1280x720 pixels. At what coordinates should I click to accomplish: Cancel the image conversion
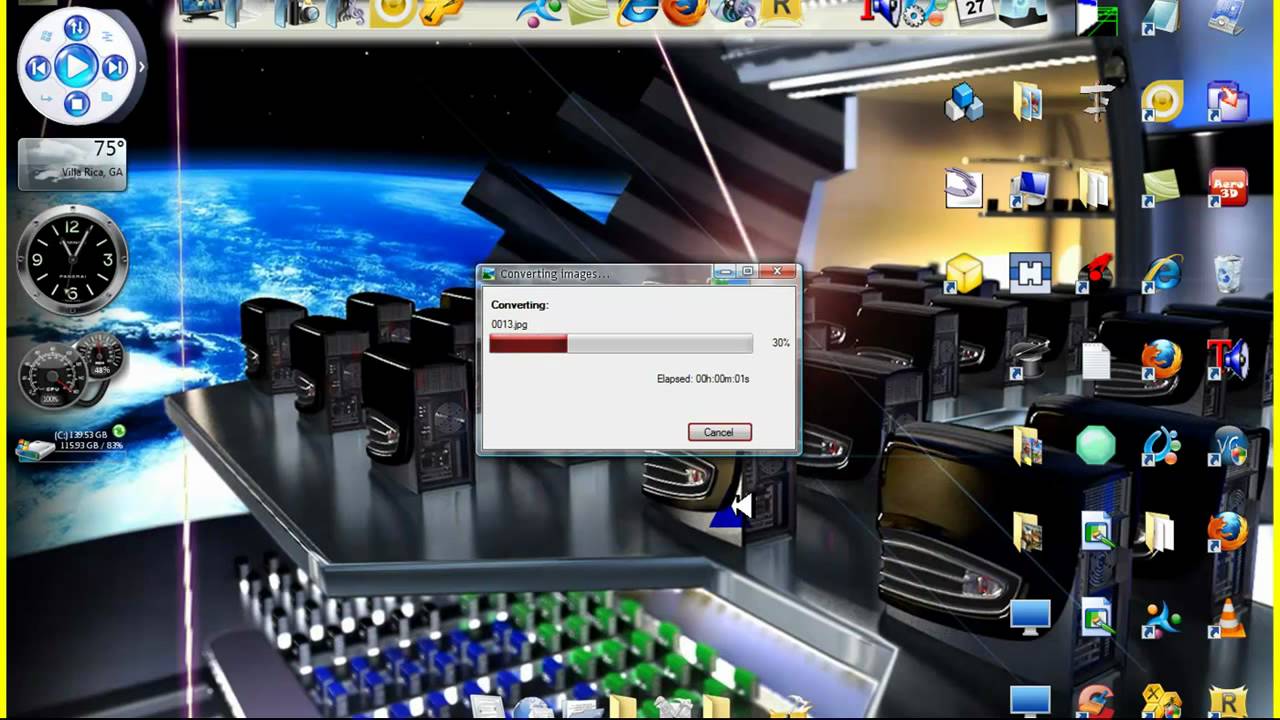point(719,432)
